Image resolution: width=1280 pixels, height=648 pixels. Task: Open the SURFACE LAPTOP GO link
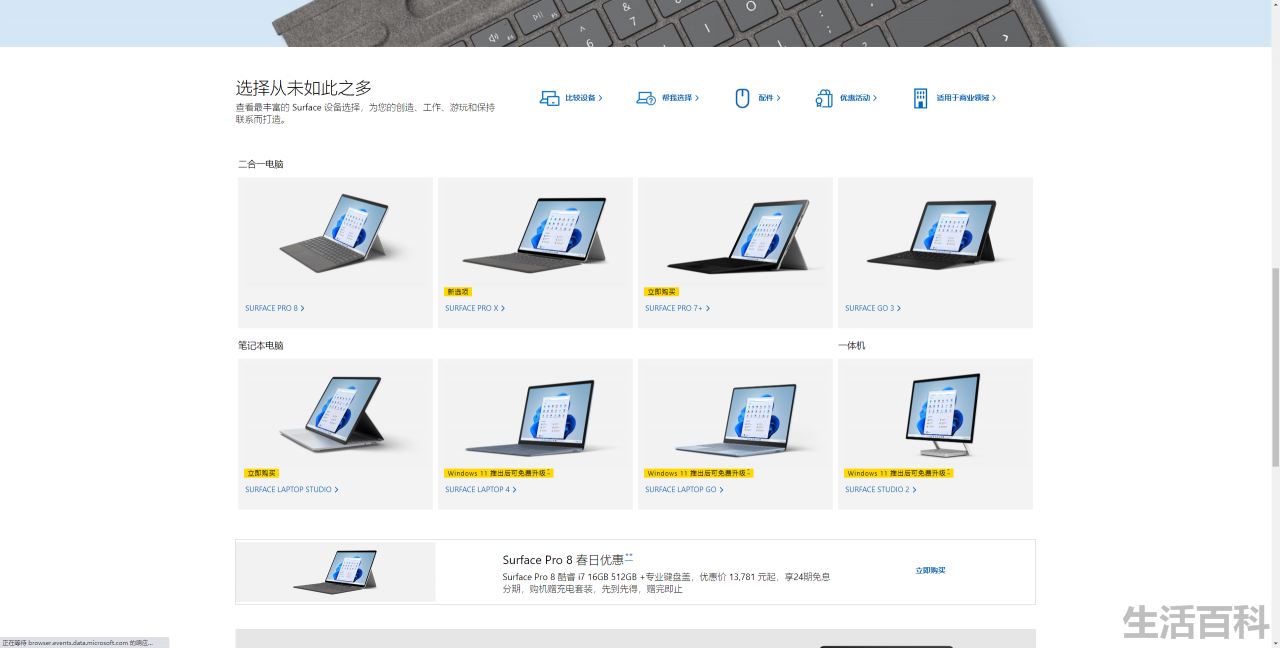684,490
